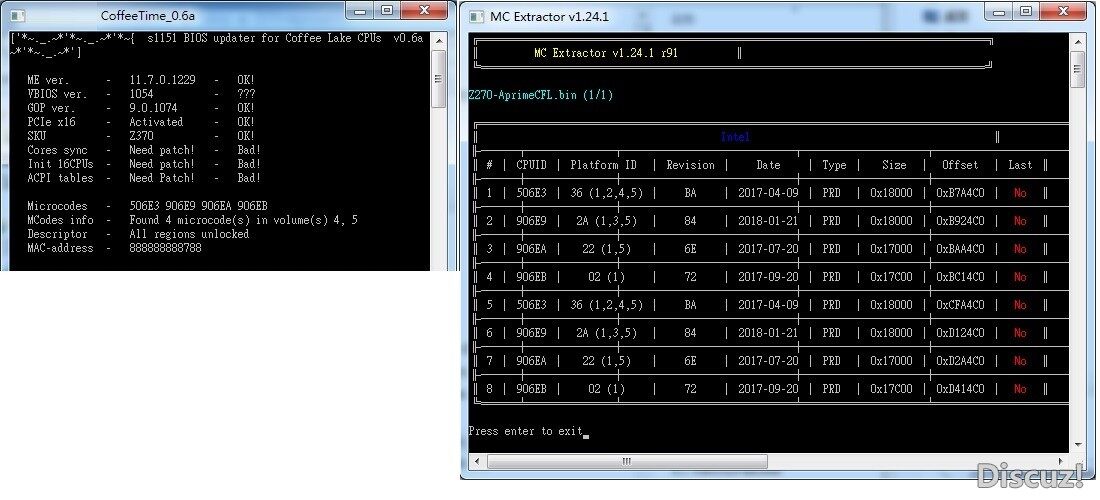Click Offset column header
1100x500 pixels.
[960, 165]
